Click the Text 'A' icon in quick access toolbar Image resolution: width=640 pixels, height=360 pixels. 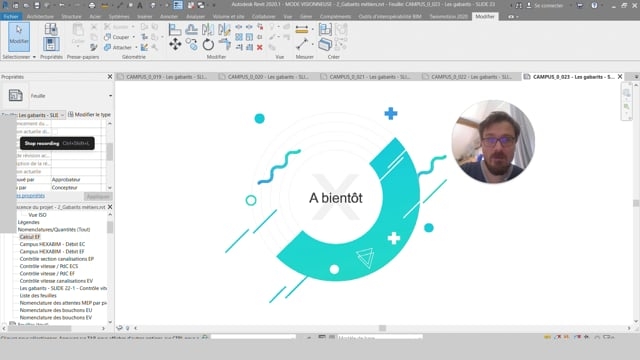point(140,6)
